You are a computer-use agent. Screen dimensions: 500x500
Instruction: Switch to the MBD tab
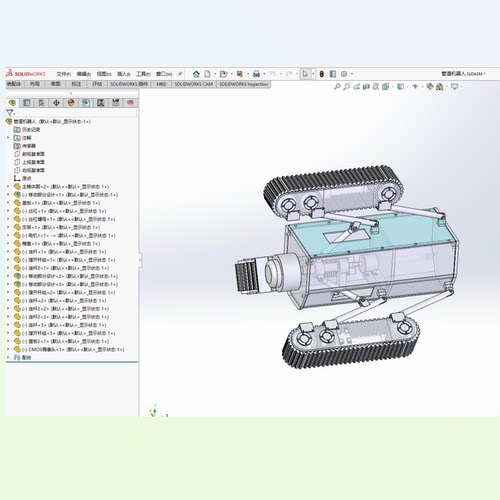[x=161, y=84]
